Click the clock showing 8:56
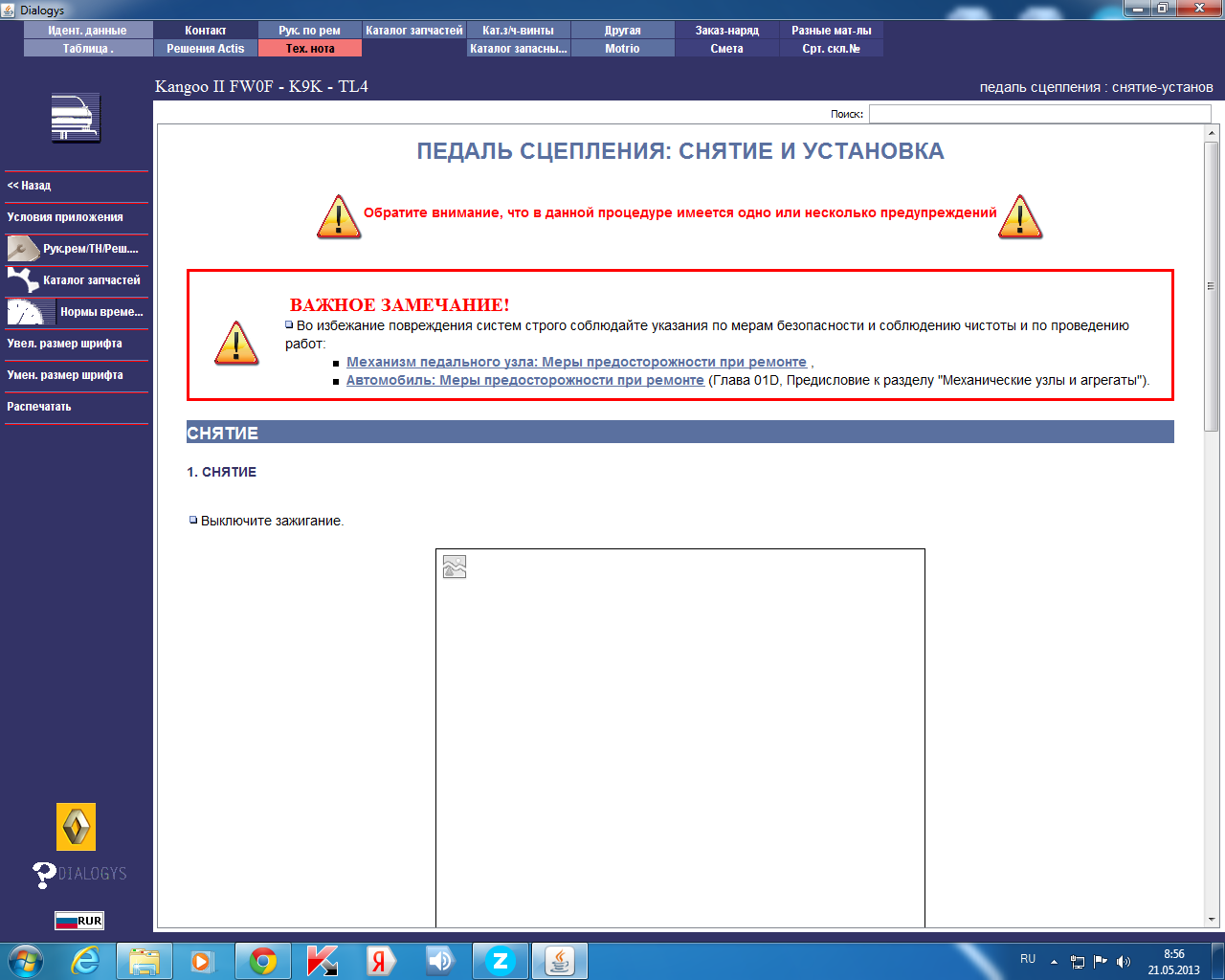This screenshot has width=1225, height=980. 1174,954
